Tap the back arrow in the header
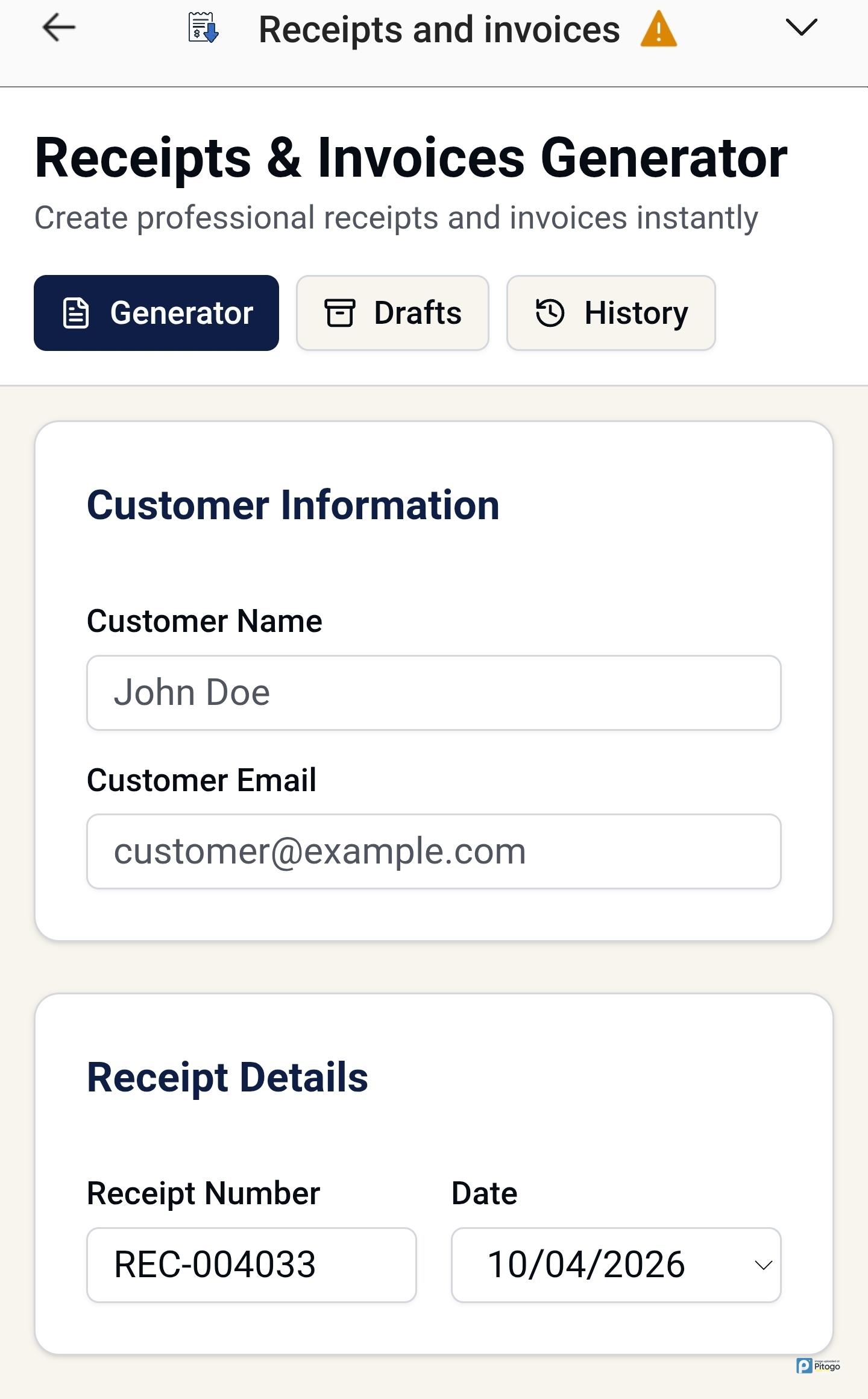868x1399 pixels. point(58,28)
